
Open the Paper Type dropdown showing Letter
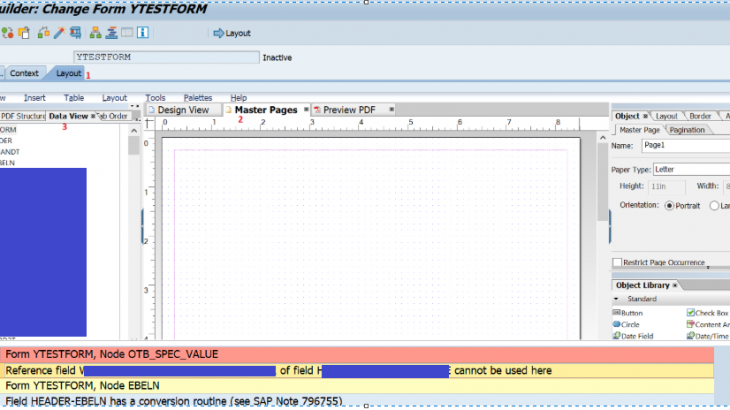coord(691,169)
